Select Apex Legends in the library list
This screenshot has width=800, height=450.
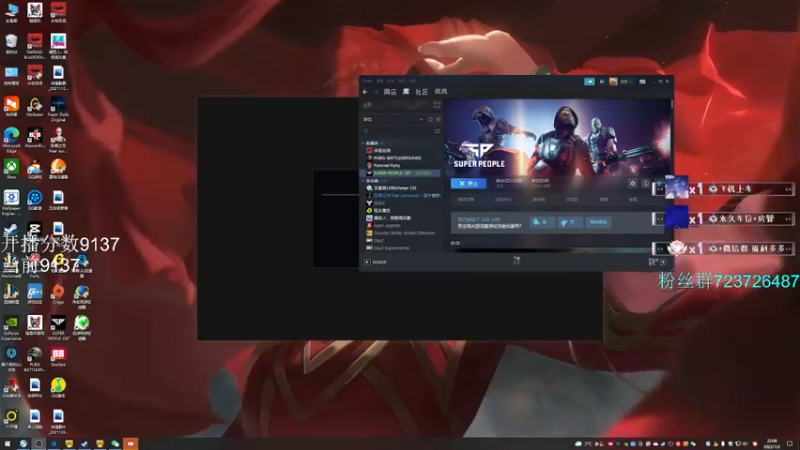pyautogui.click(x=384, y=226)
